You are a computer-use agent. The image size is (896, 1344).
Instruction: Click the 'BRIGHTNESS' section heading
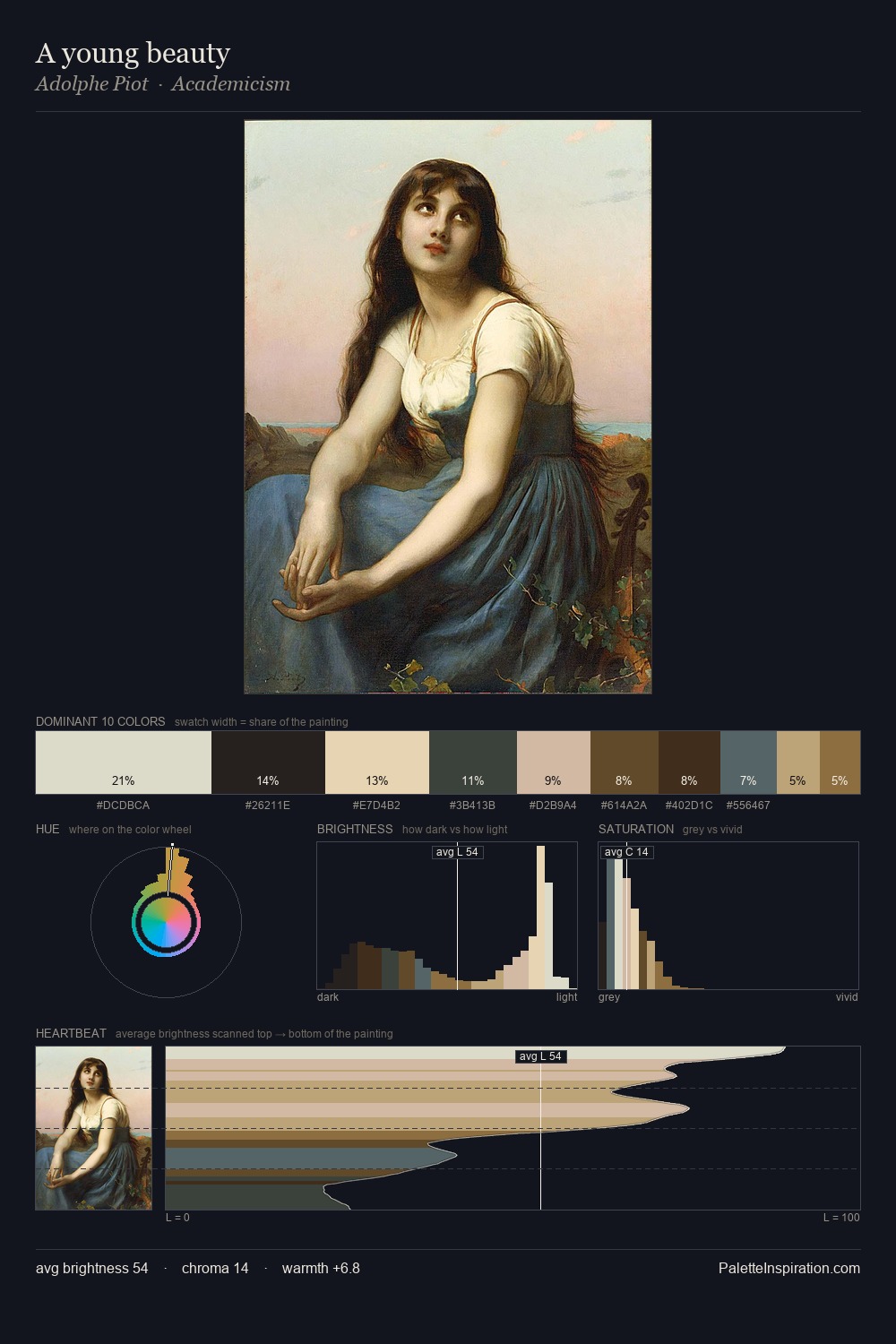(x=355, y=829)
